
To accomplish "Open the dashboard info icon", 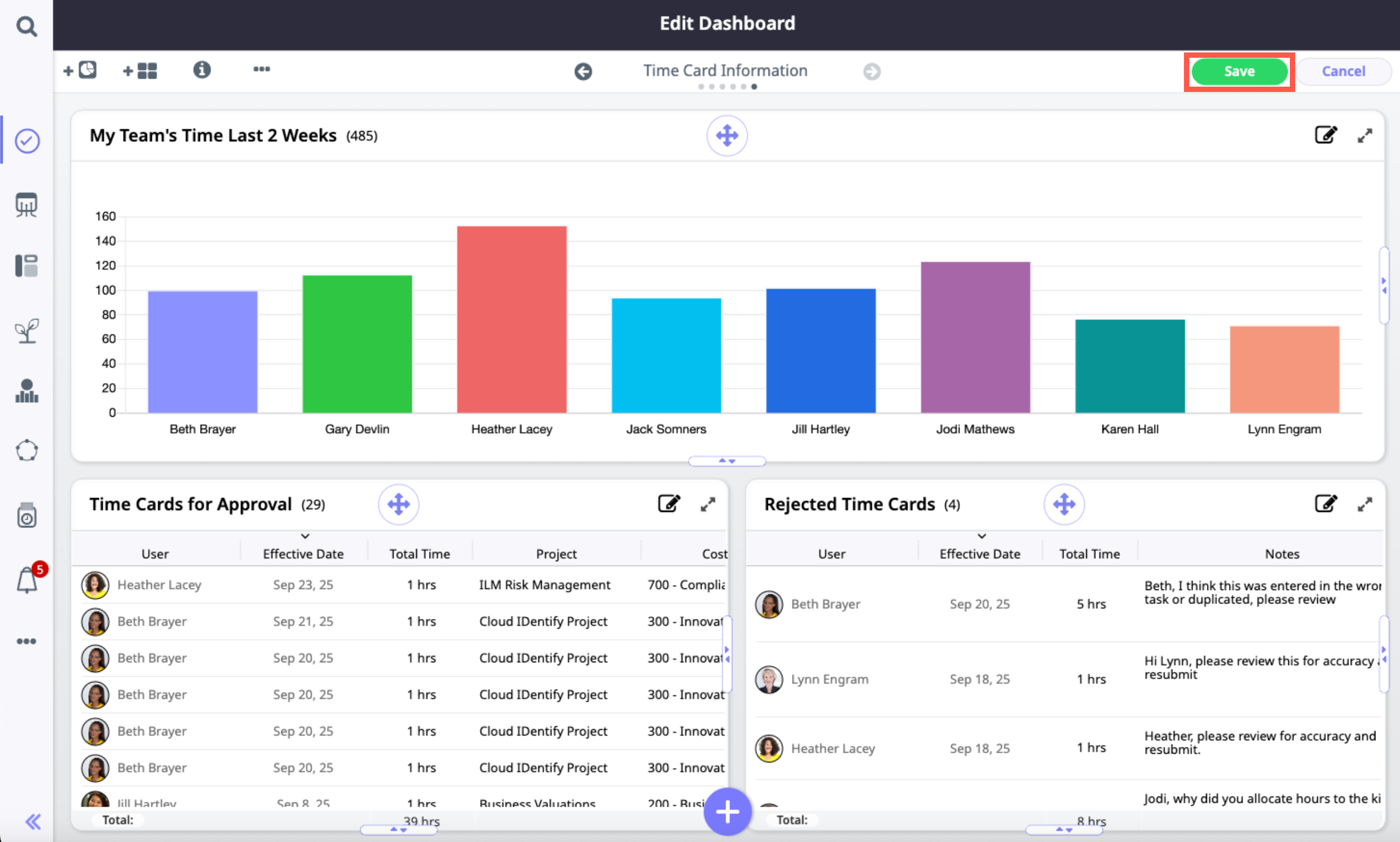I will (202, 70).
